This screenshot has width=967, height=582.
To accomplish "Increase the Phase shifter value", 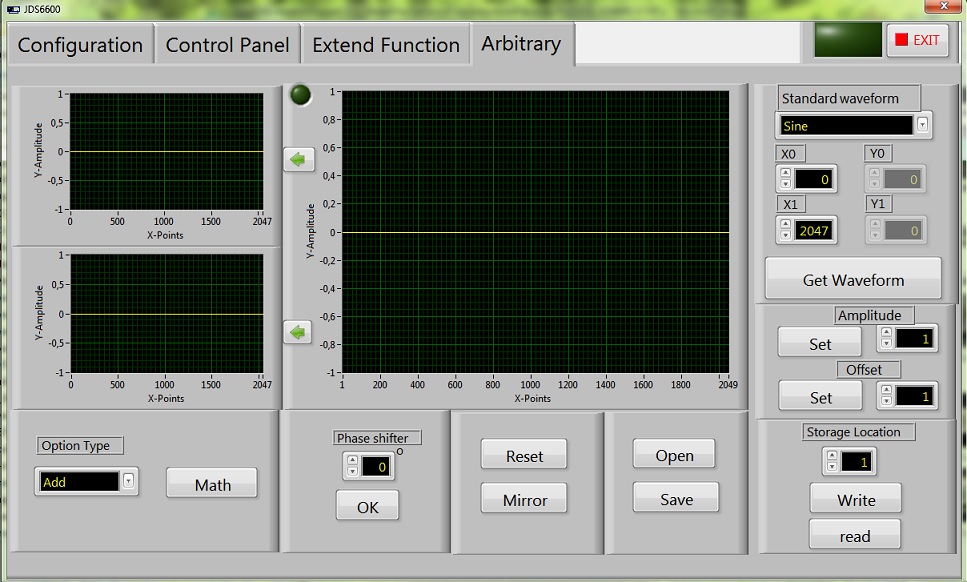I will 352,461.
